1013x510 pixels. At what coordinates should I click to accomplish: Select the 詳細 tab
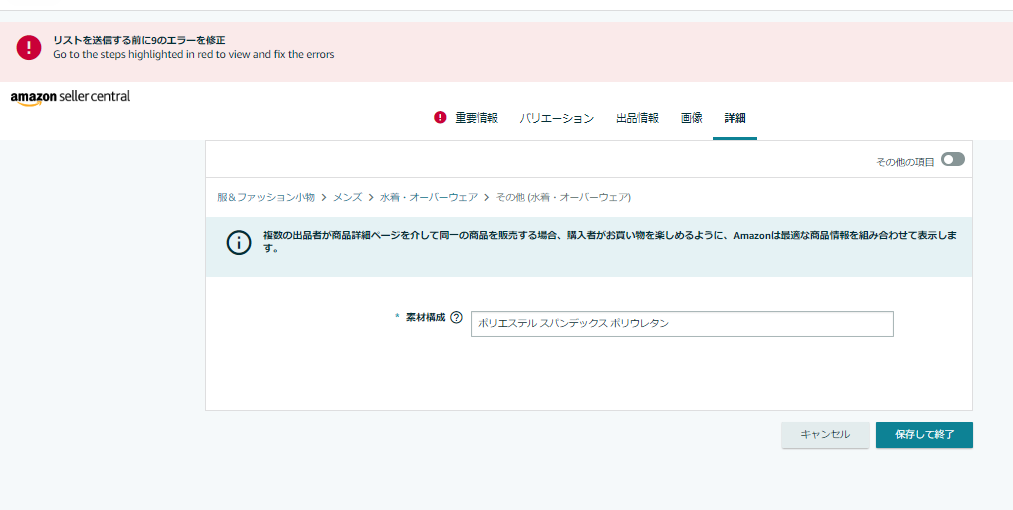pos(735,118)
